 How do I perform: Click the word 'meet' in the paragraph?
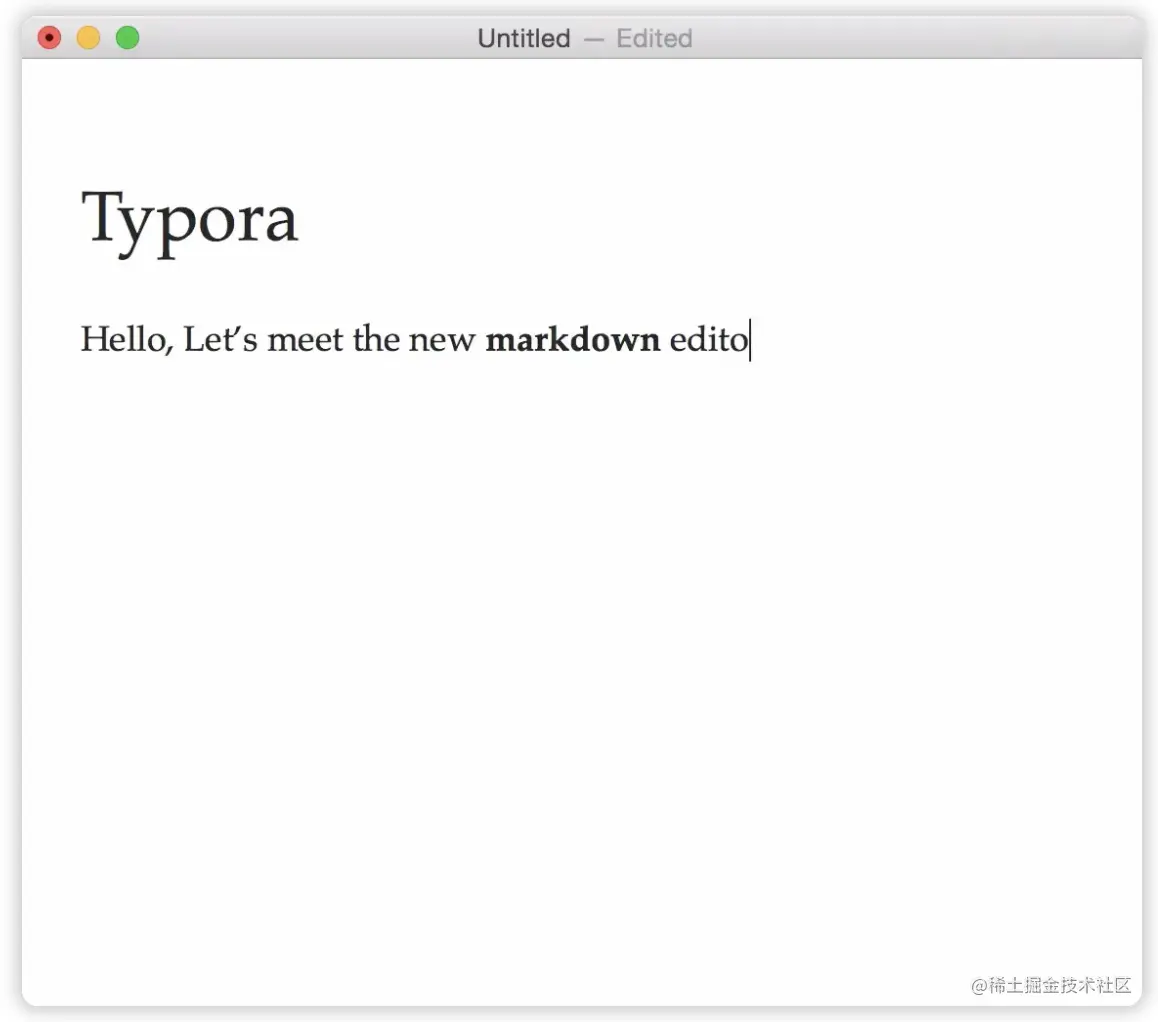305,340
